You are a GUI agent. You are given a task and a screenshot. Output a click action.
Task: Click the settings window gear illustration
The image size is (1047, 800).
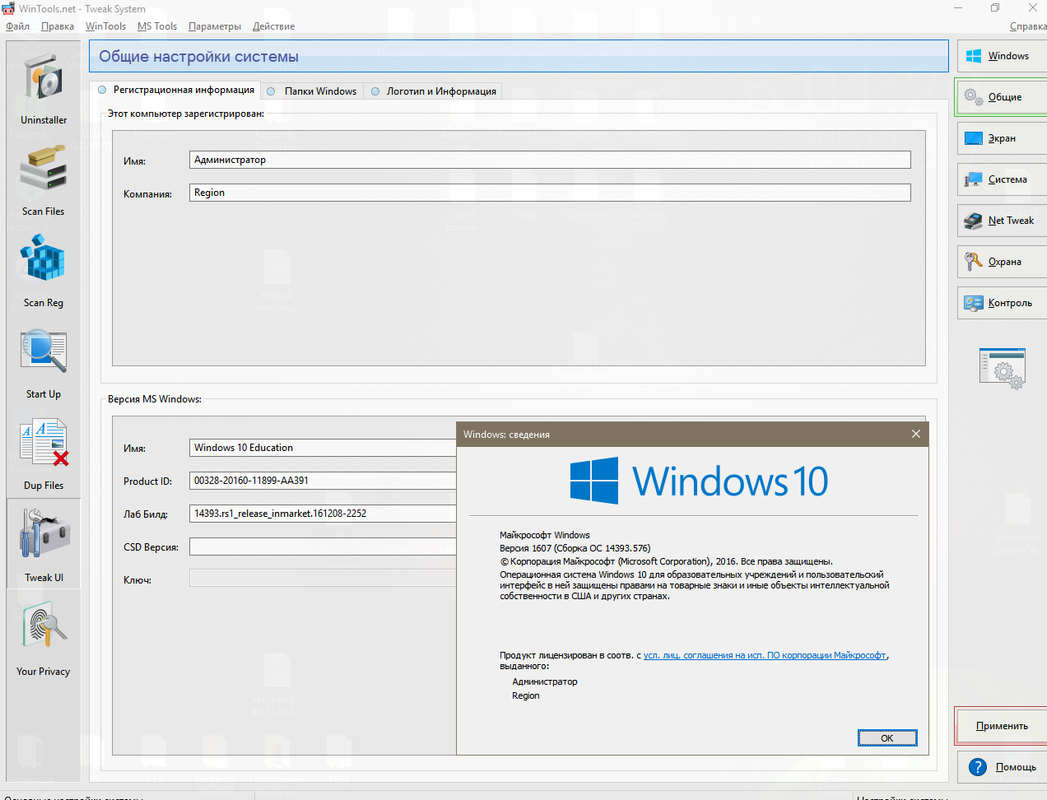click(x=1002, y=368)
